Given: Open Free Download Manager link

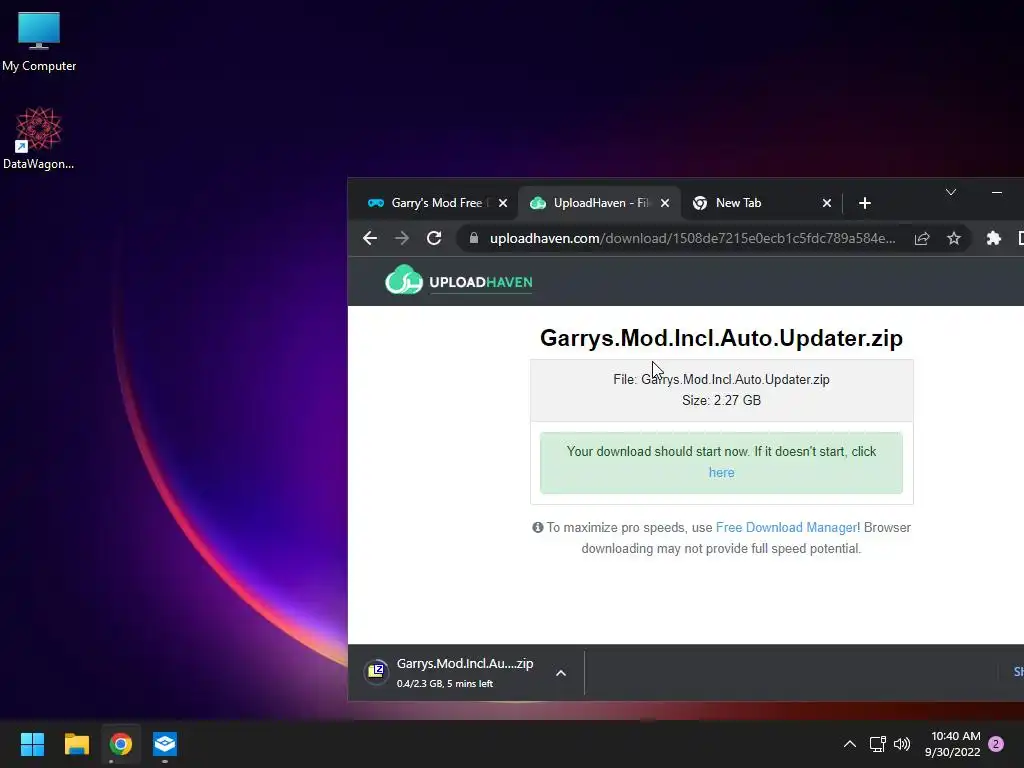Looking at the screenshot, I should (786, 528).
